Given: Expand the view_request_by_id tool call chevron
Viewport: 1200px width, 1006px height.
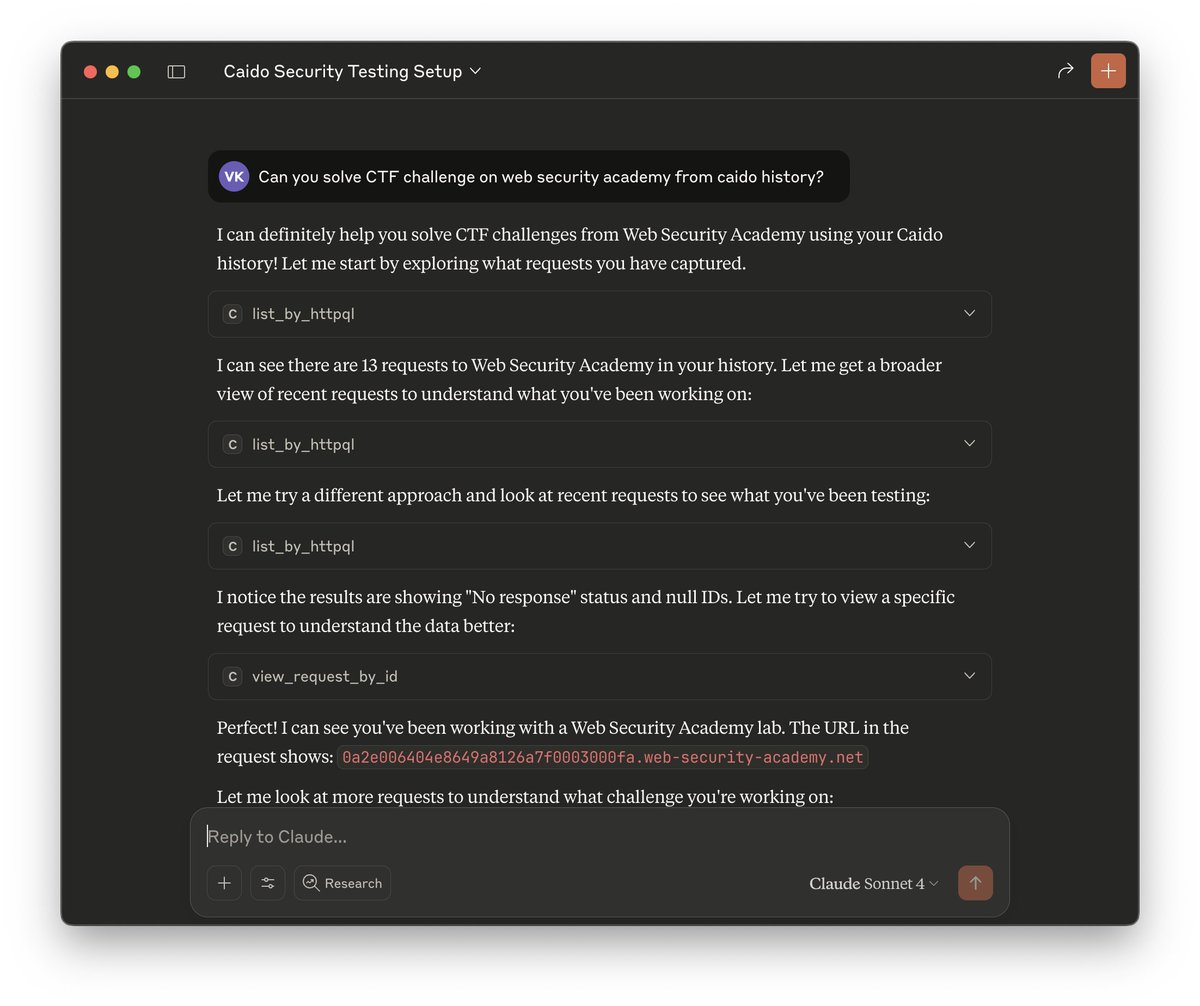Looking at the screenshot, I should click(x=969, y=675).
